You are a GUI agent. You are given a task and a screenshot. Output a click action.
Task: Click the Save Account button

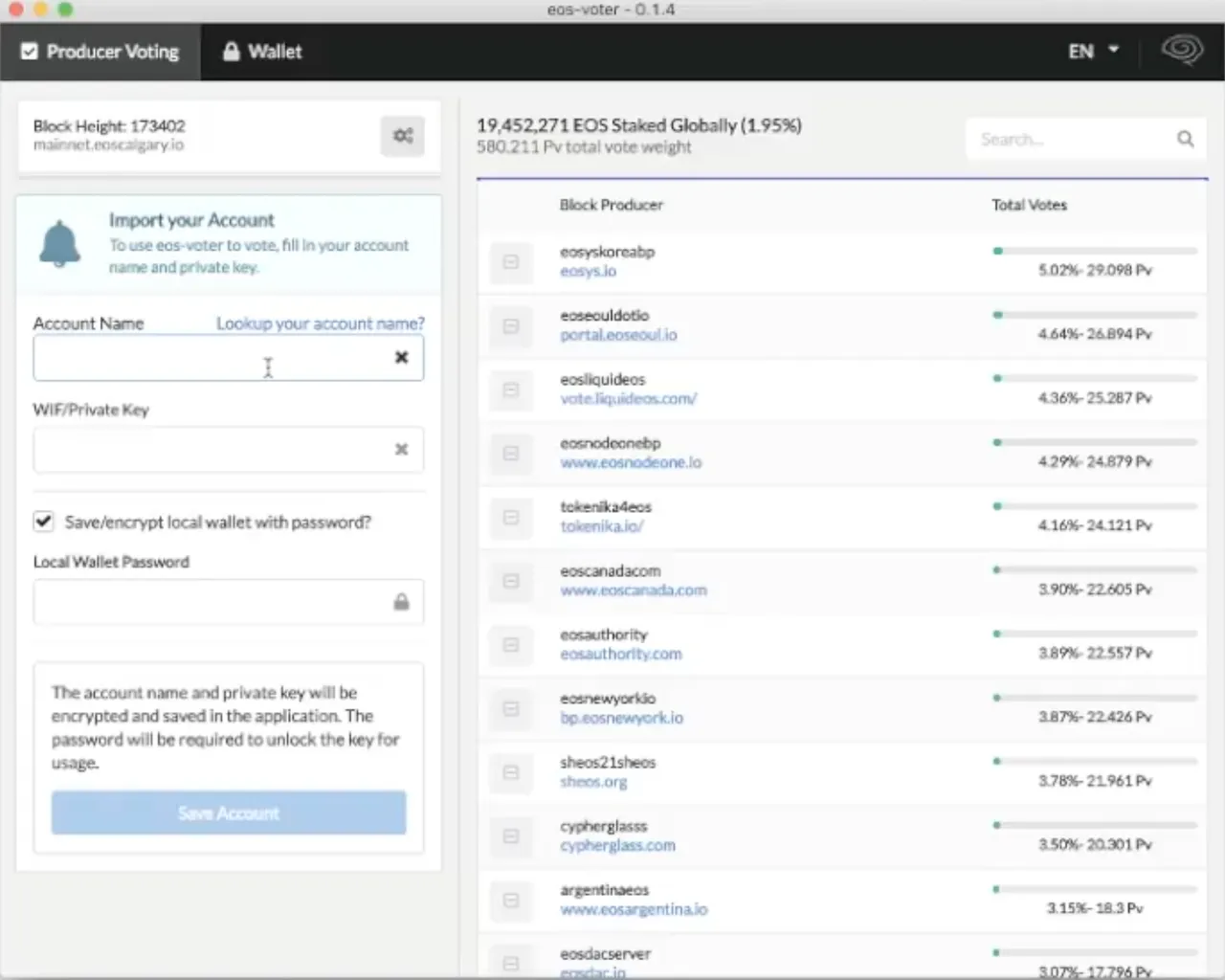(x=229, y=813)
